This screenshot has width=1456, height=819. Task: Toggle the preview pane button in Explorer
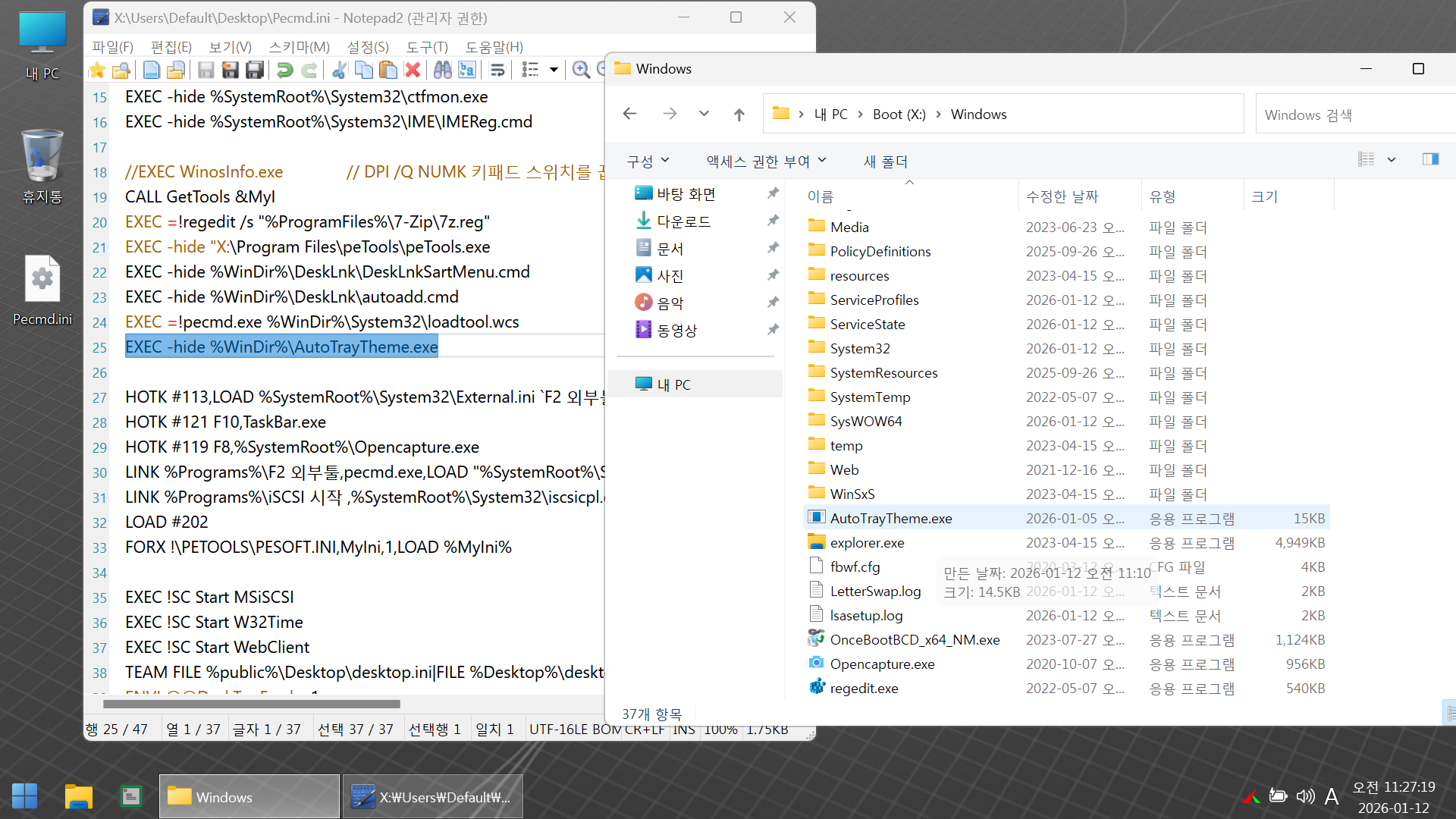tap(1430, 159)
